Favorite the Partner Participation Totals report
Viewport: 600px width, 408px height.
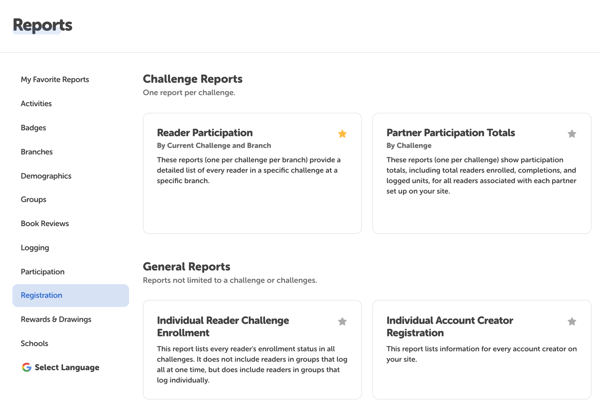point(572,134)
